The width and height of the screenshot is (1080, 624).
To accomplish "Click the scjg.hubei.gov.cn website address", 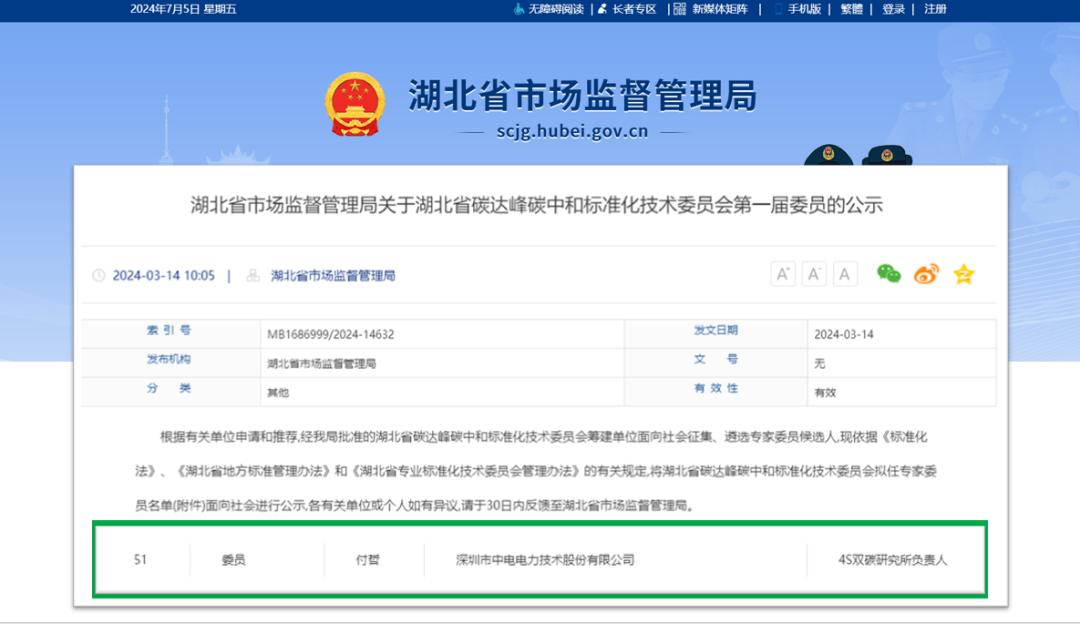I will point(572,131).
